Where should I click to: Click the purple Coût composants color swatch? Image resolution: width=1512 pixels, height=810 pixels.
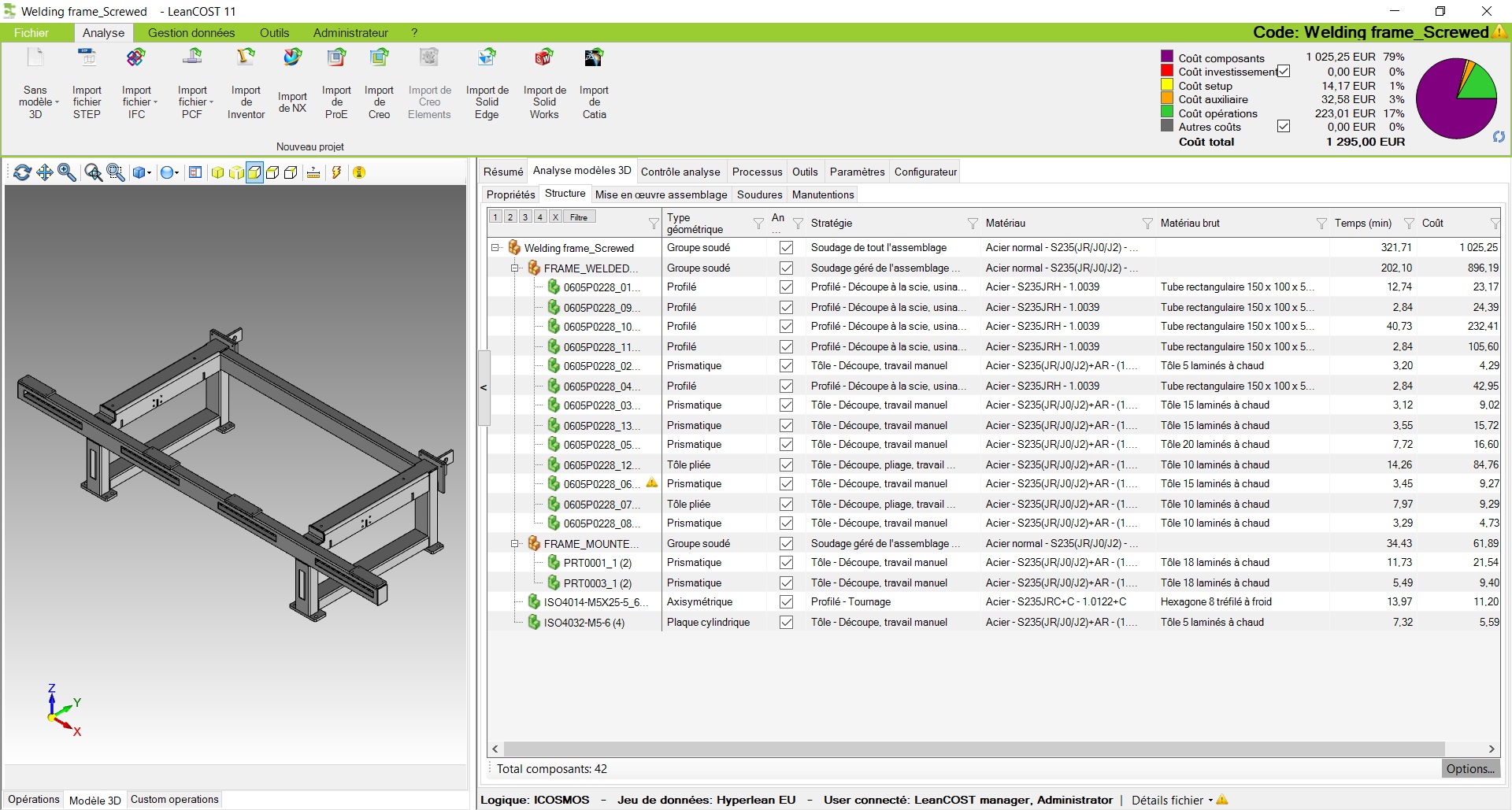[1167, 57]
